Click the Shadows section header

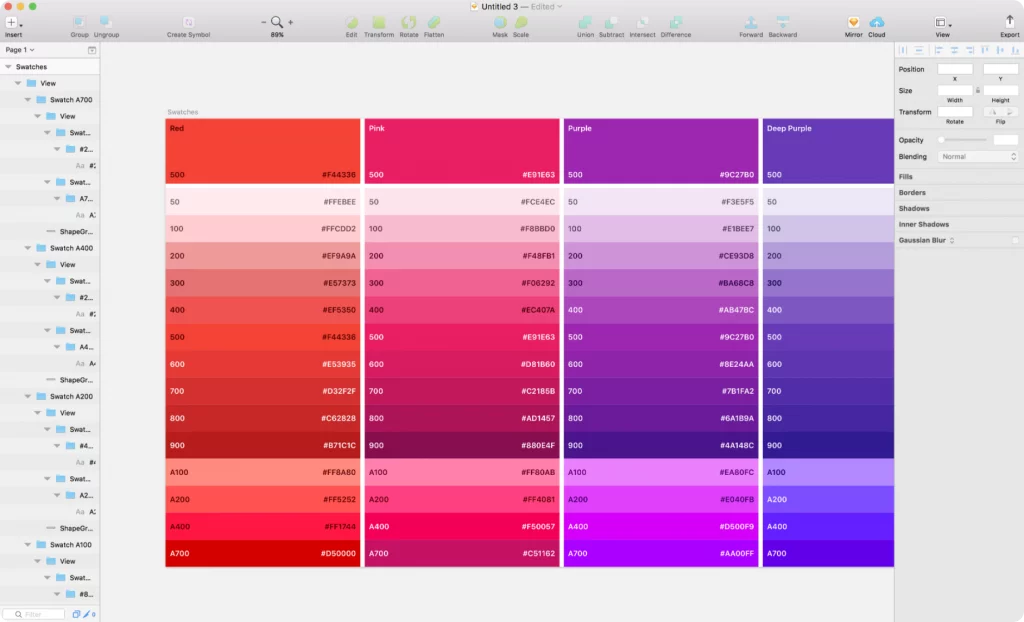914,208
